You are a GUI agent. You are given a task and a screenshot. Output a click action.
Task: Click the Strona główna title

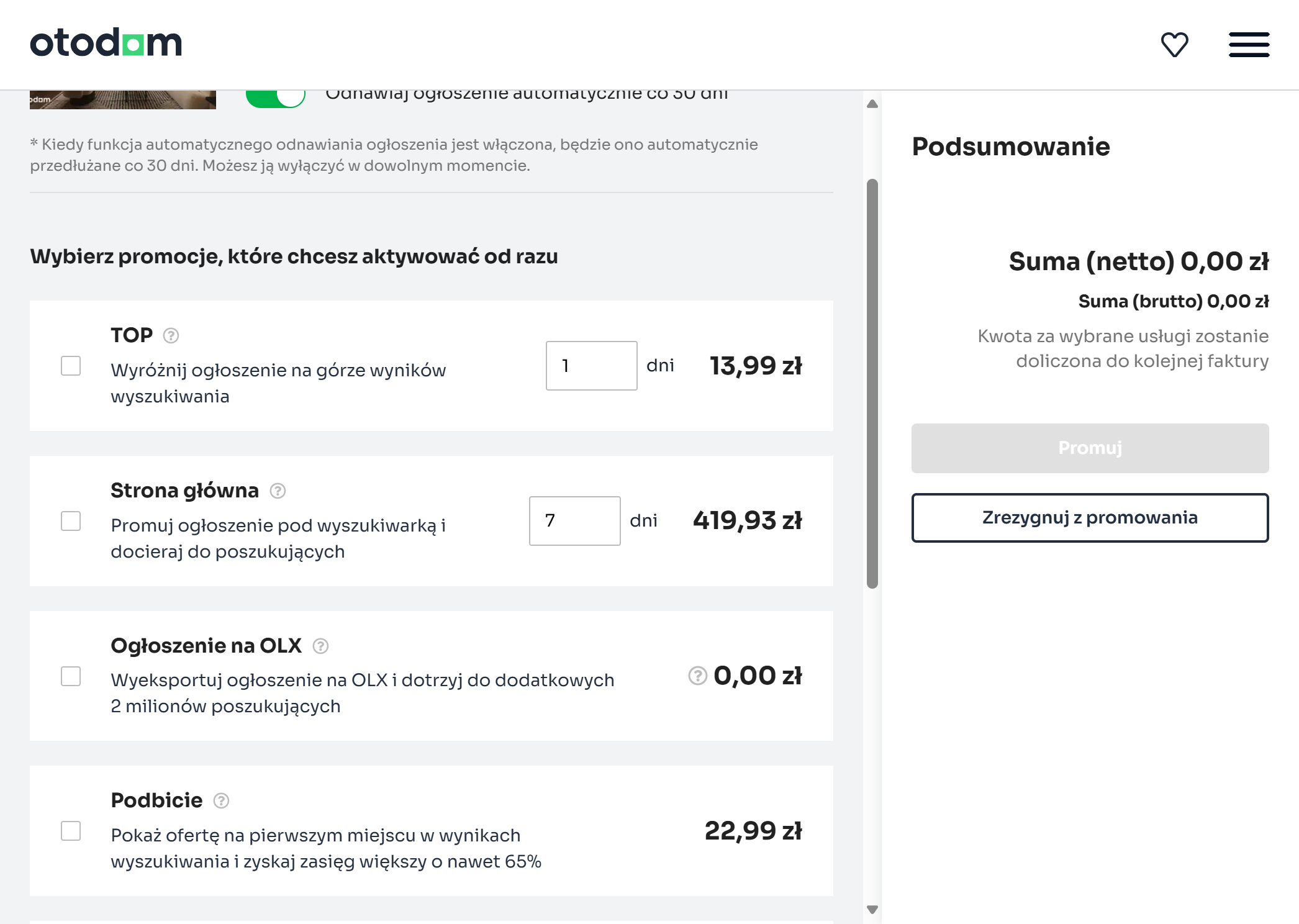click(x=184, y=491)
